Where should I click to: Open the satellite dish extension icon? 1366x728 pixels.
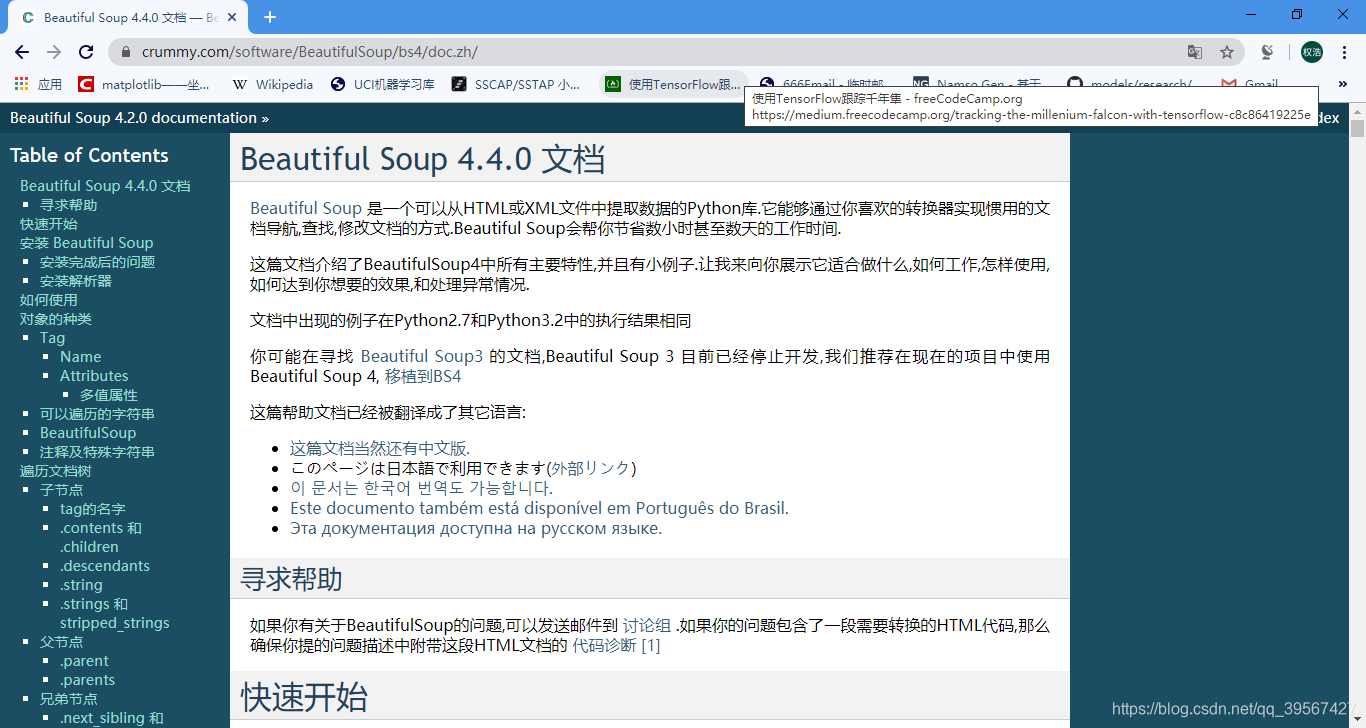pyautogui.click(x=1267, y=52)
